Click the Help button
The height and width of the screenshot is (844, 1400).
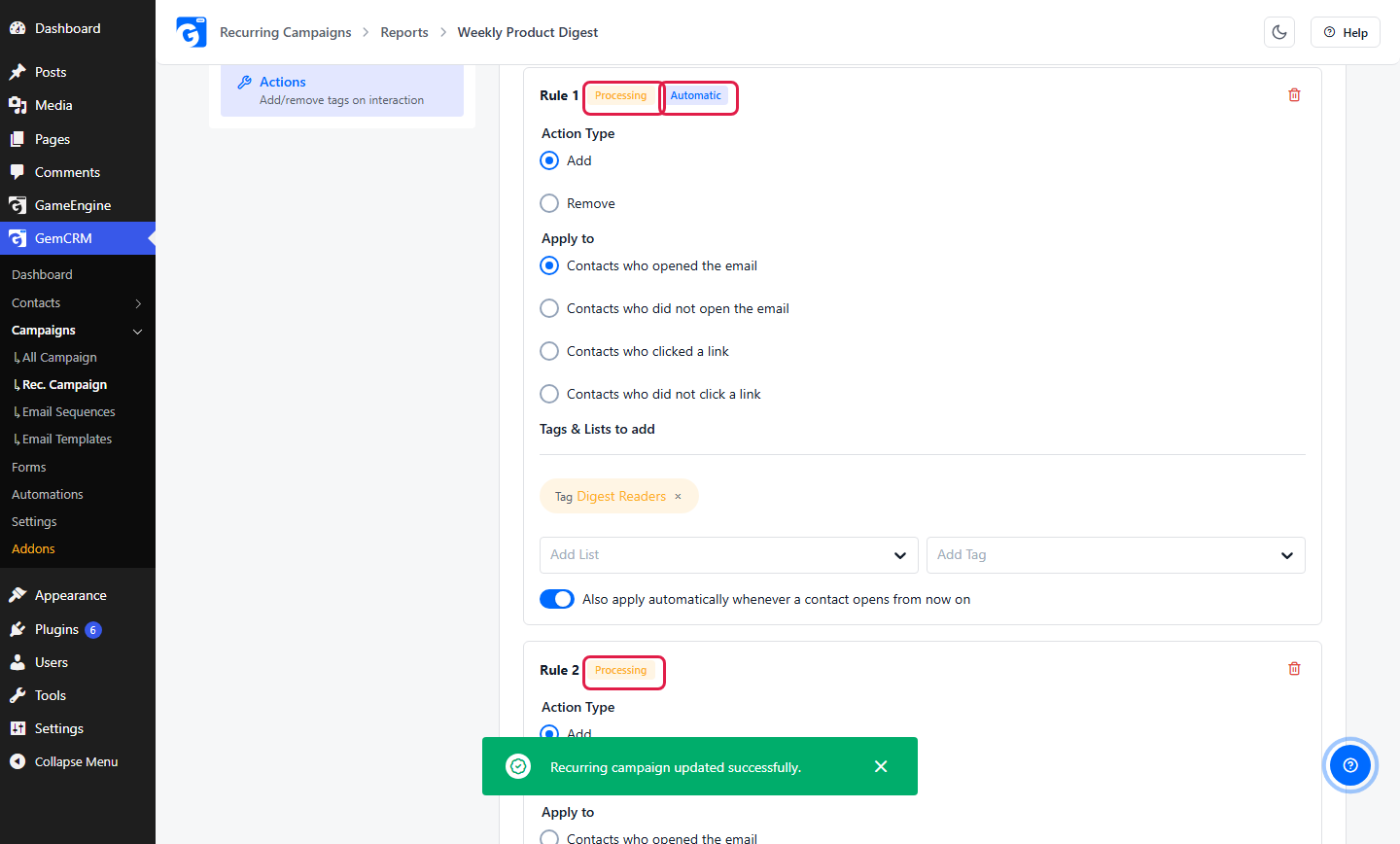pyautogui.click(x=1346, y=32)
